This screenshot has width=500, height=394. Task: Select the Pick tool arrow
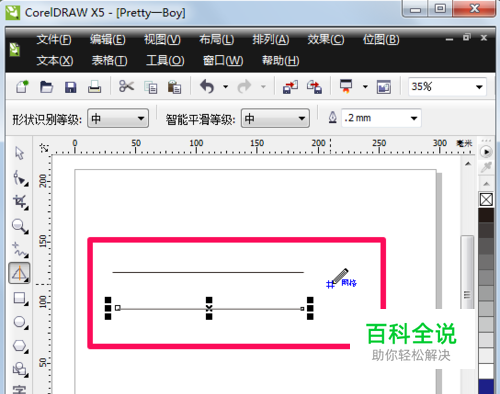click(19, 153)
